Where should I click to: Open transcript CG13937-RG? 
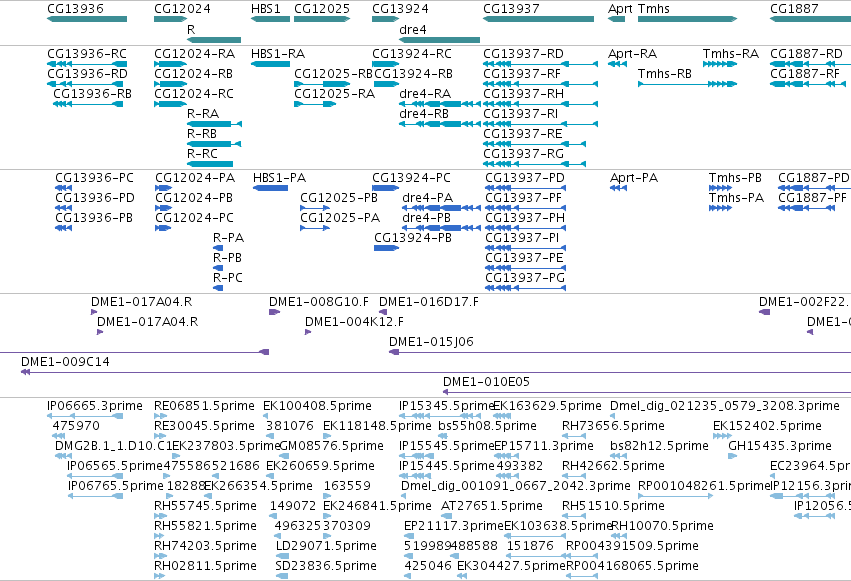pos(523,154)
